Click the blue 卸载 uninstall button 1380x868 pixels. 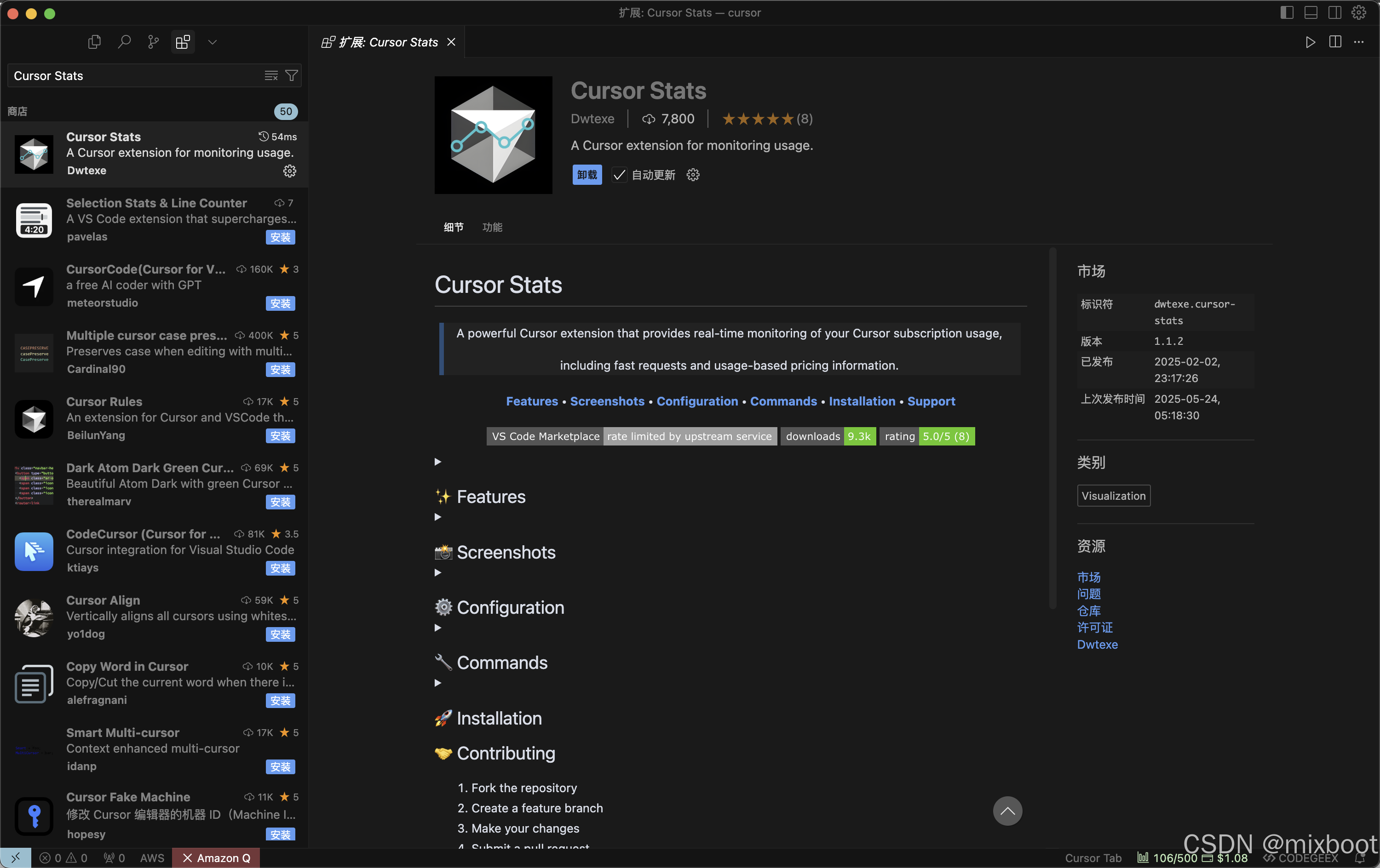(586, 175)
